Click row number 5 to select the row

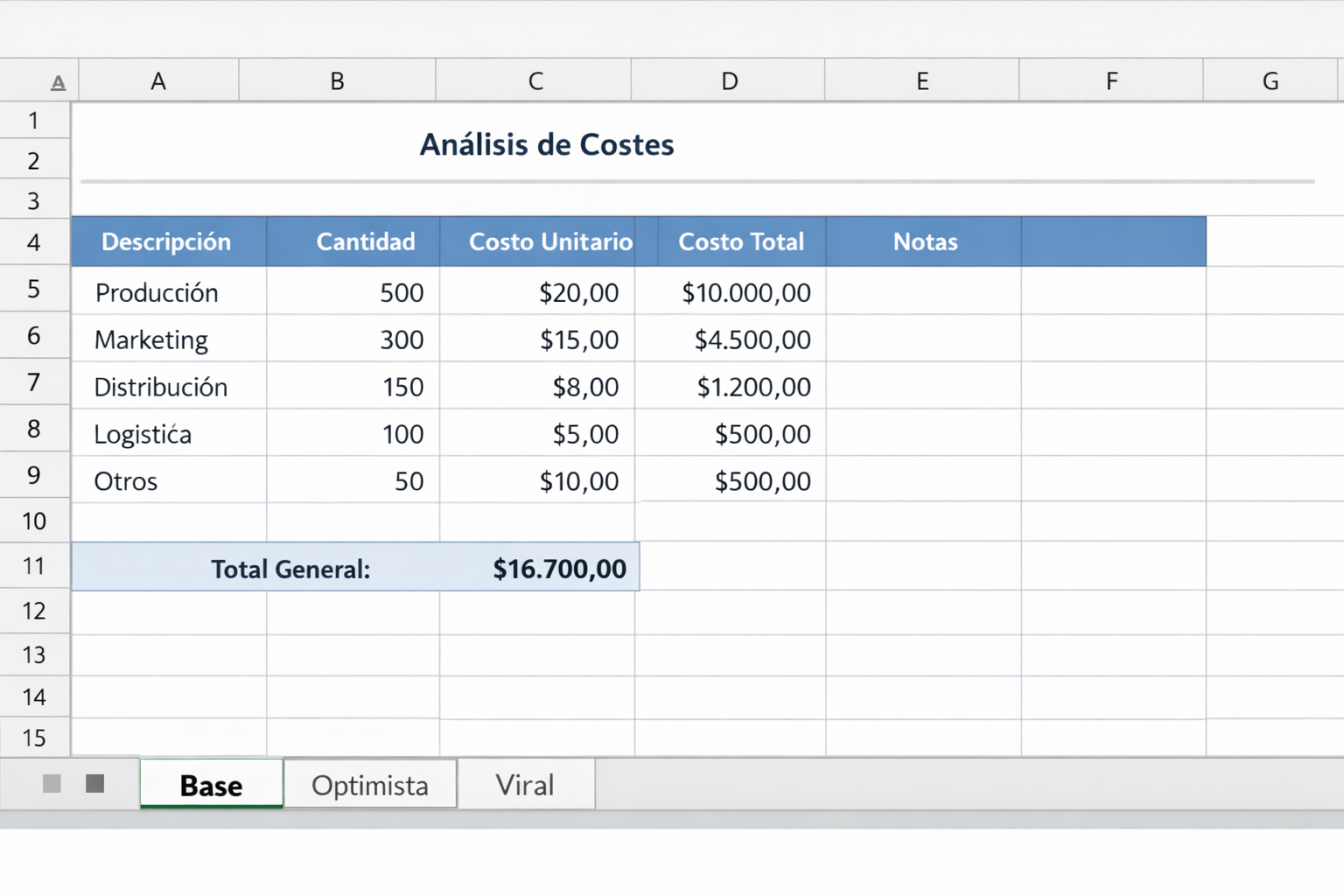pyautogui.click(x=34, y=289)
